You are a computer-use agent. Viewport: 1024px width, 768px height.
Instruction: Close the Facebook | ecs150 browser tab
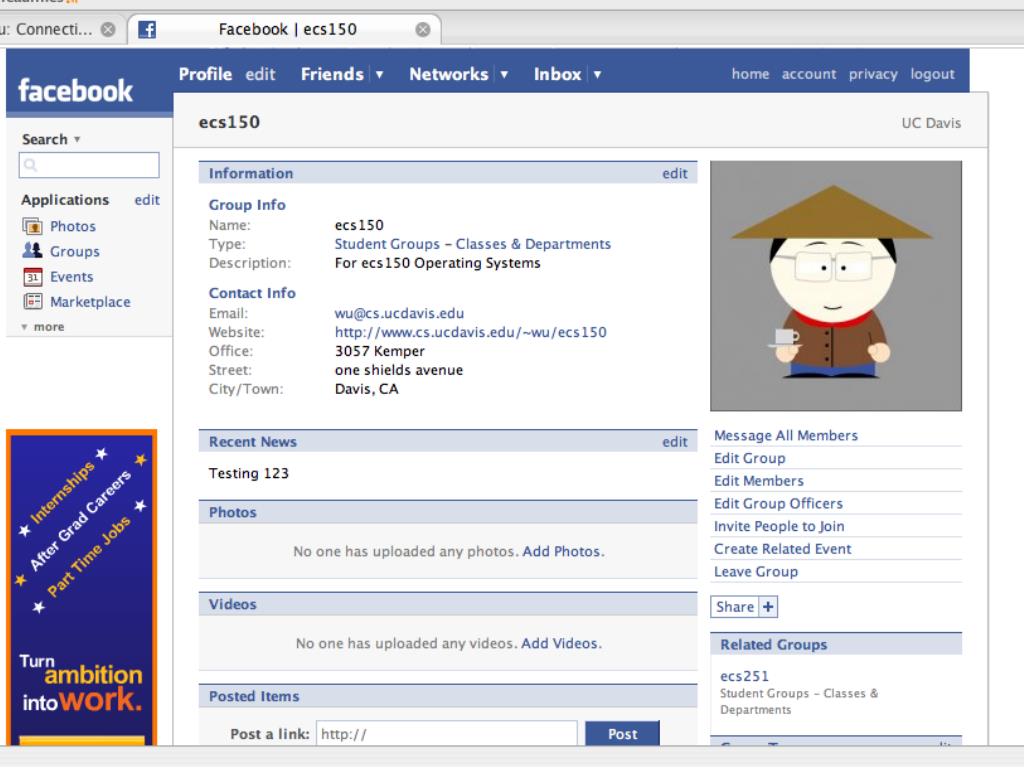423,29
